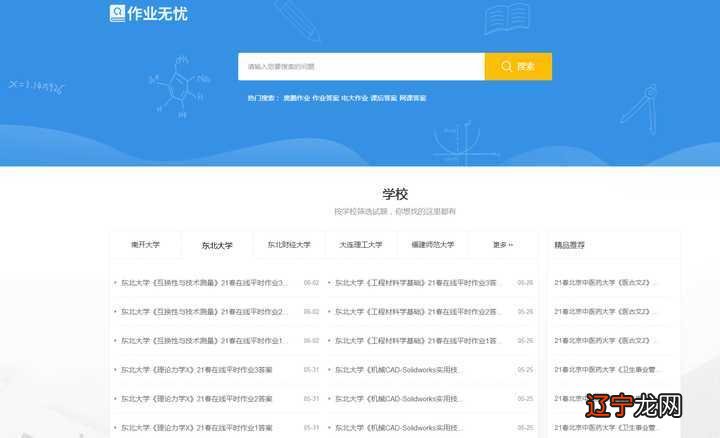
Task: Open the hot search link 奥鹏作业
Action: (296, 98)
